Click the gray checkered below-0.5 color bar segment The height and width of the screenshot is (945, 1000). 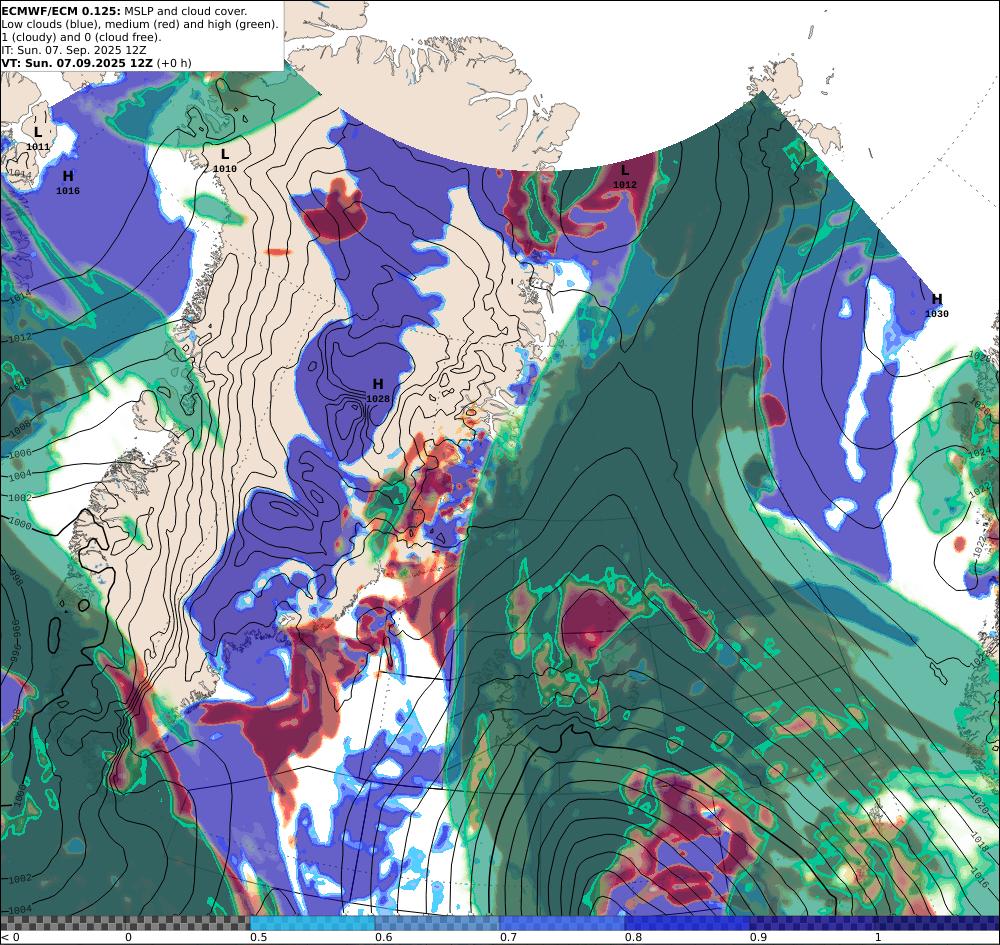click(125, 923)
